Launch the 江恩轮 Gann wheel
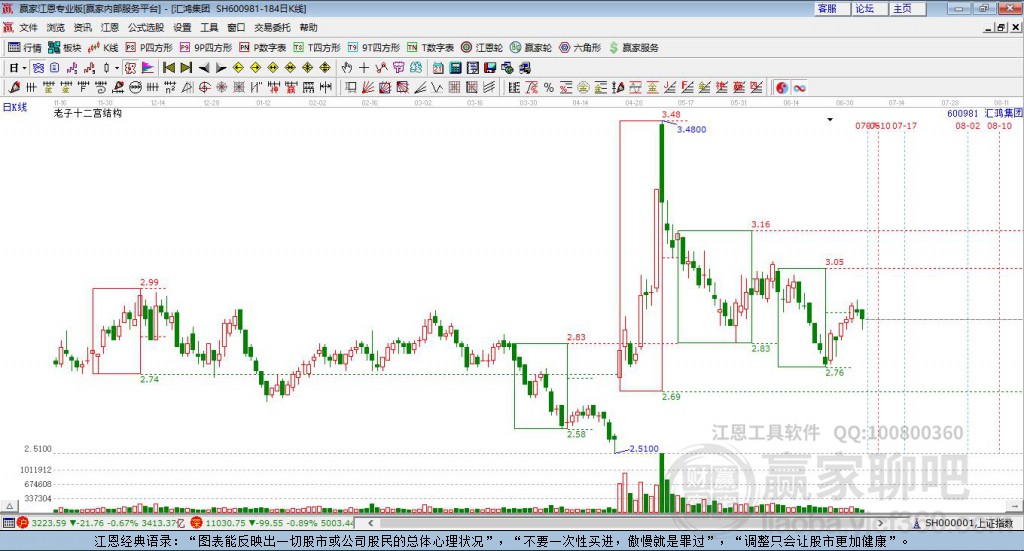The image size is (1024, 551). click(481, 48)
